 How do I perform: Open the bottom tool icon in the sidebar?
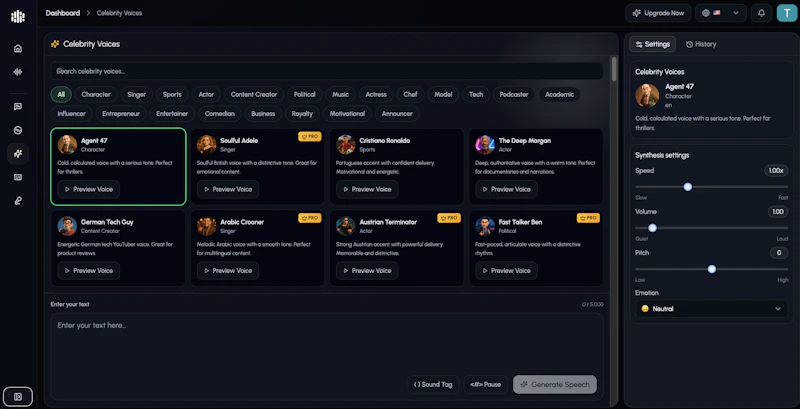click(x=18, y=201)
